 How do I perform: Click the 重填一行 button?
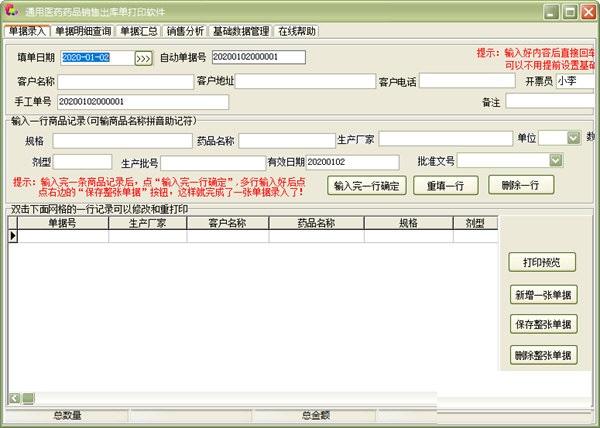[446, 186]
